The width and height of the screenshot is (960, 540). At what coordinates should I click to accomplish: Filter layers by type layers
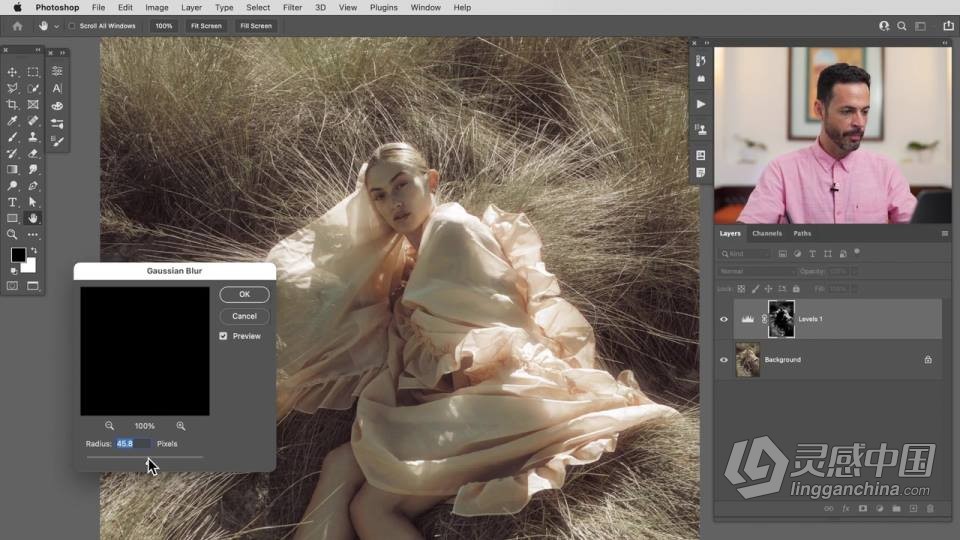pyautogui.click(x=812, y=253)
